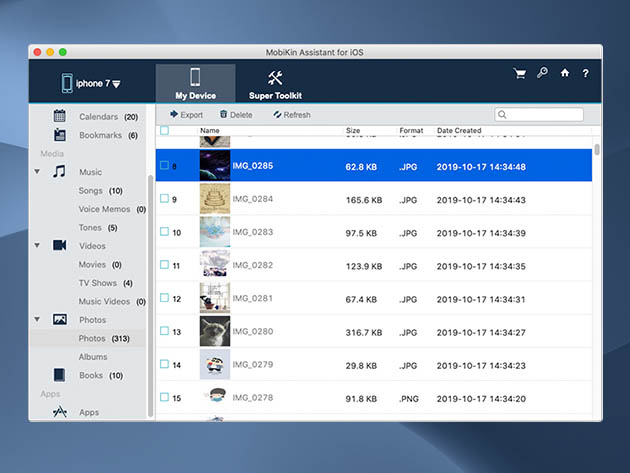Check the box for row 10 IMG_0283
Viewport: 630px width, 473px height.
click(x=164, y=231)
